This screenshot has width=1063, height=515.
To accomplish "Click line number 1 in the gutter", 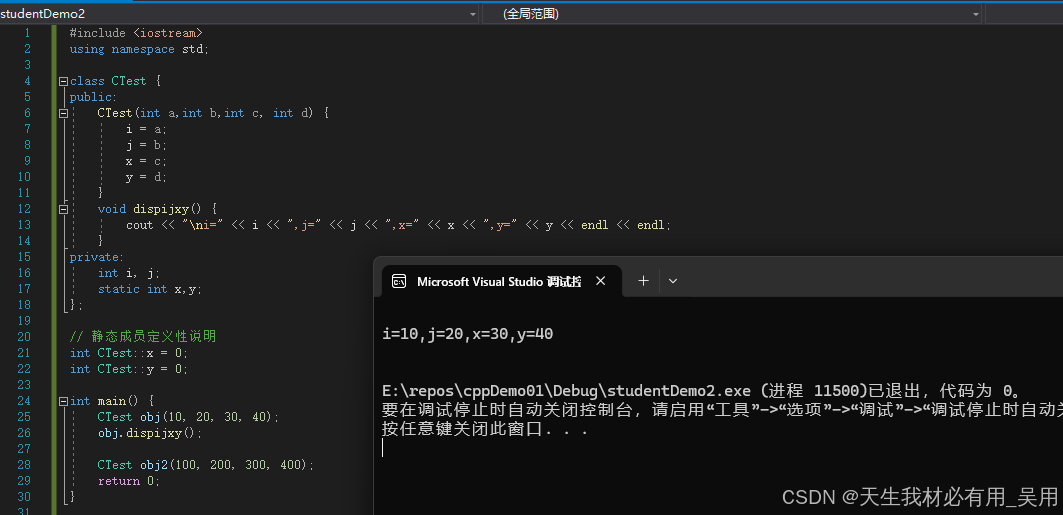I will 27,33.
